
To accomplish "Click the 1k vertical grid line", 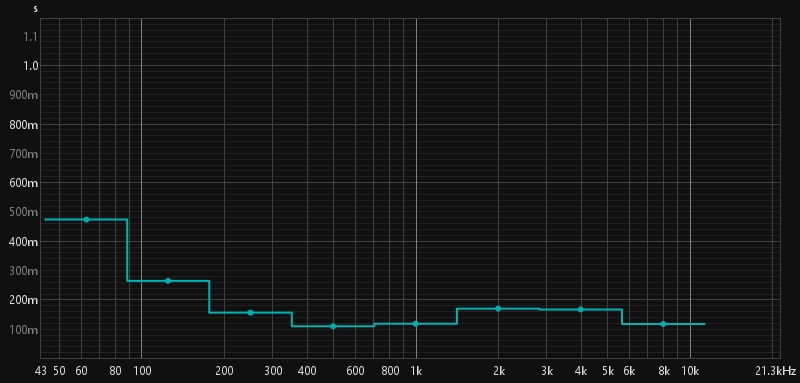I will (x=416, y=189).
